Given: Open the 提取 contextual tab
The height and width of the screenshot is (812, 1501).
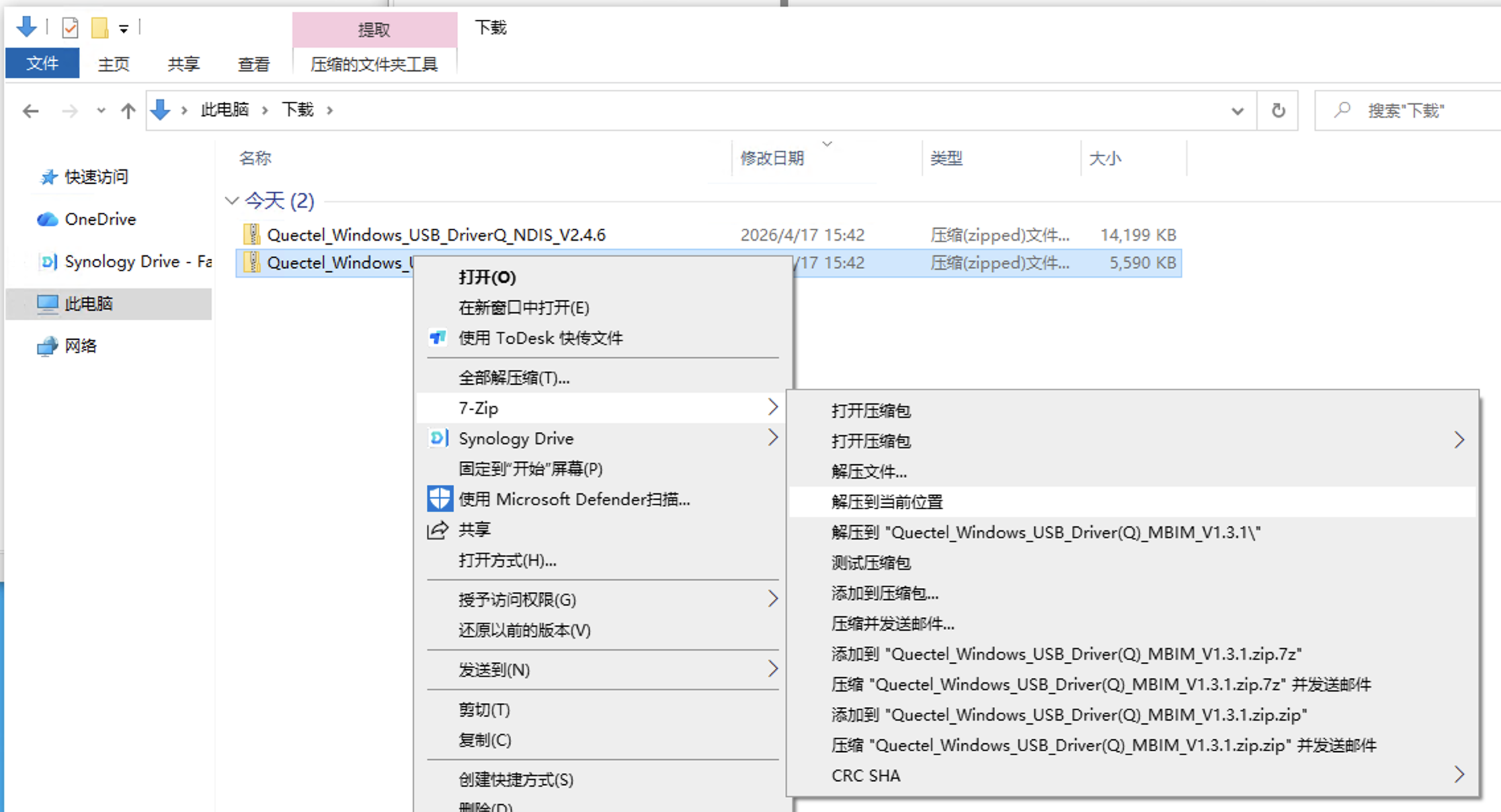Looking at the screenshot, I should tap(374, 30).
